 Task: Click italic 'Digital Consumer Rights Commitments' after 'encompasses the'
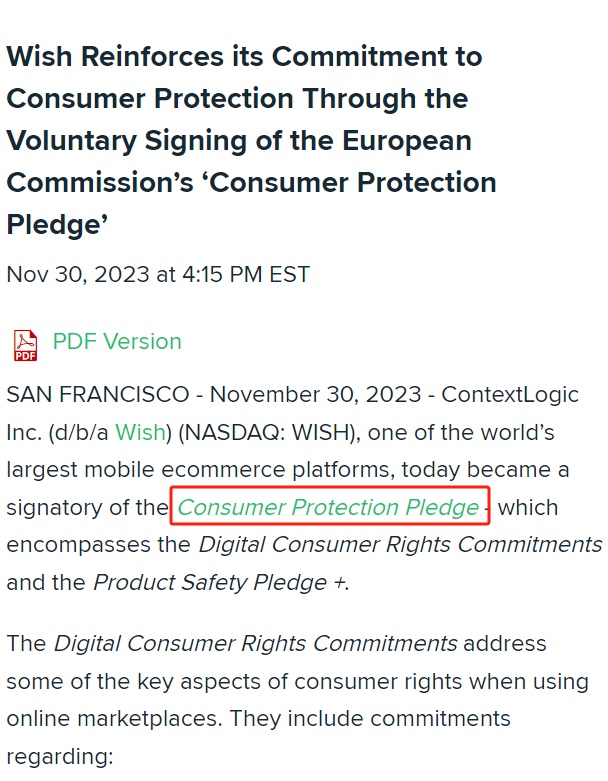pyautogui.click(x=400, y=544)
